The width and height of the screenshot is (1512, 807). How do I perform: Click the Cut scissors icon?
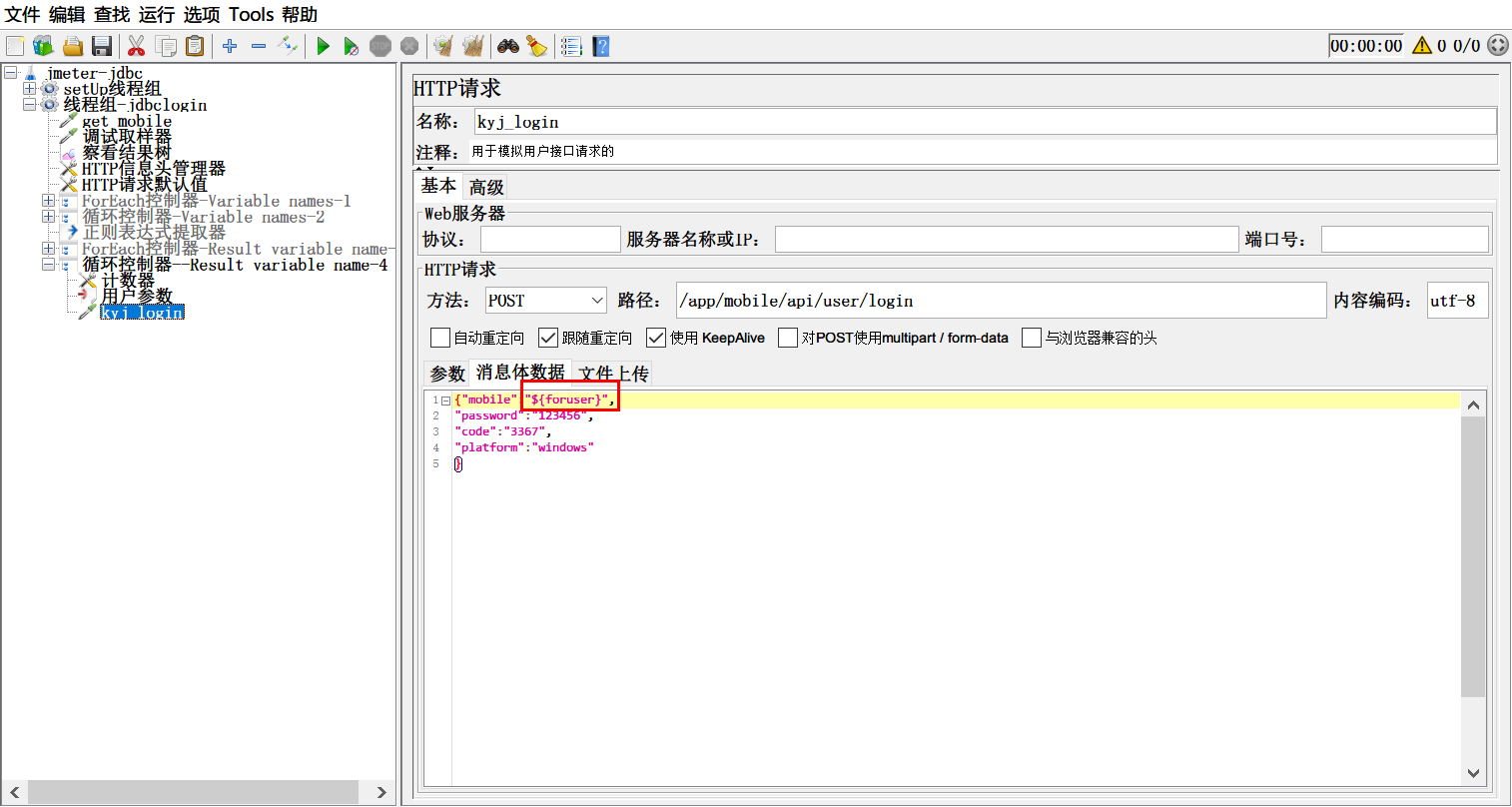point(137,46)
